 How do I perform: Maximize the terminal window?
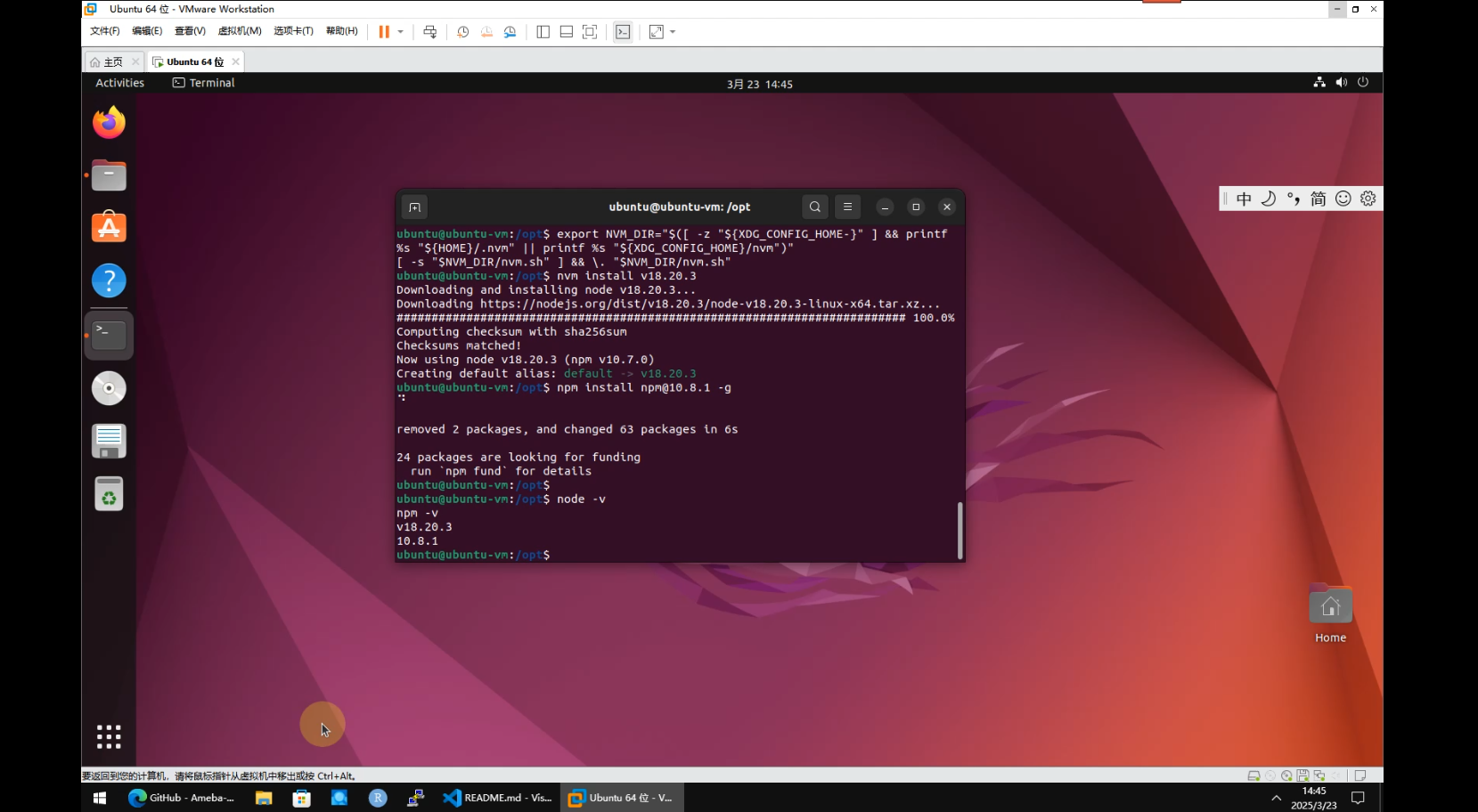[916, 207]
